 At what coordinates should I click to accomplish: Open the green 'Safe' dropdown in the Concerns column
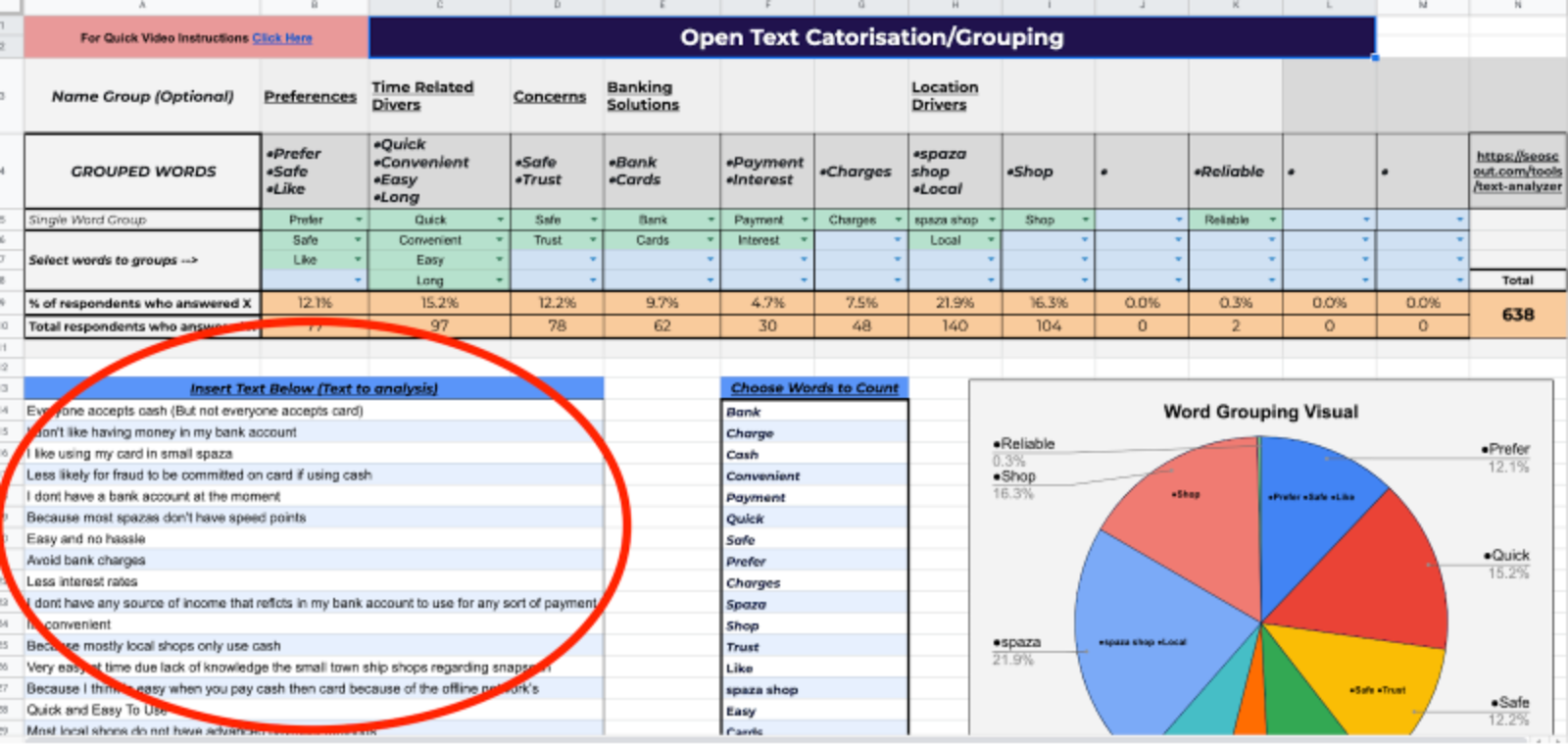pos(557,220)
